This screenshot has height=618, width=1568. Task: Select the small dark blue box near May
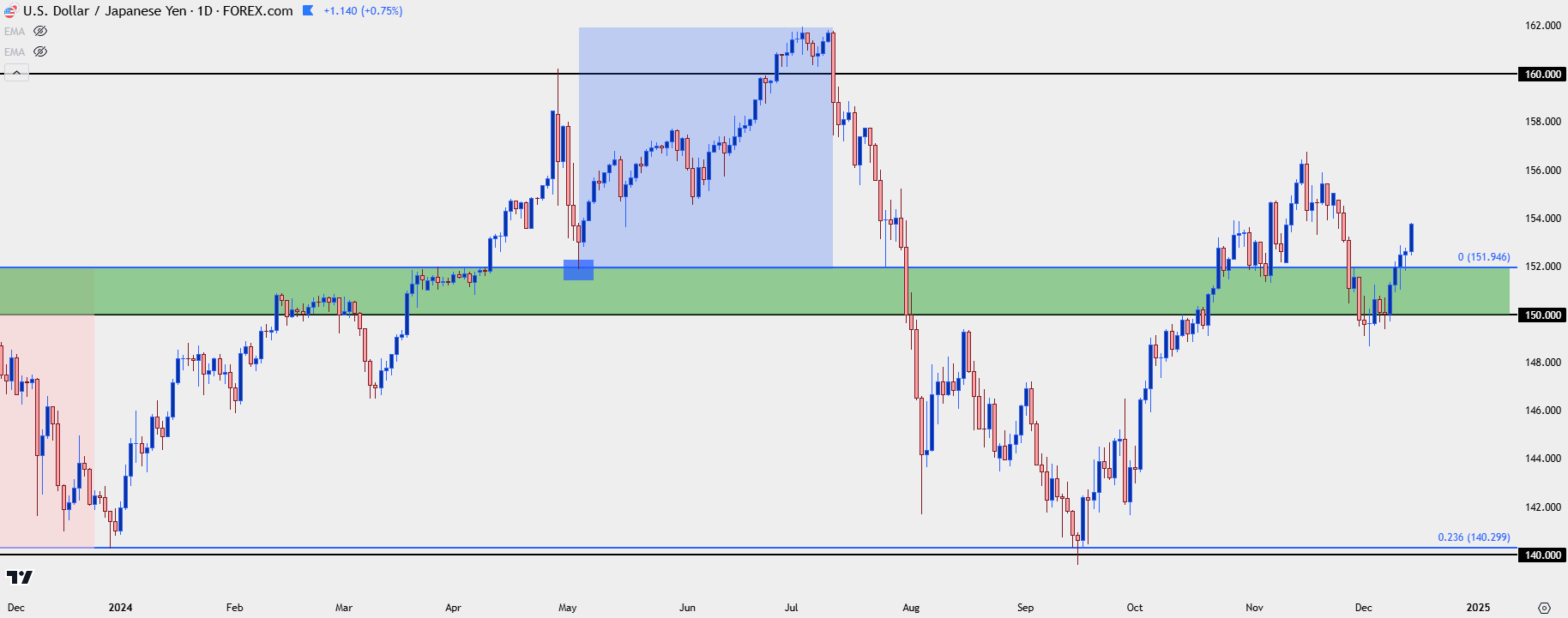[578, 270]
